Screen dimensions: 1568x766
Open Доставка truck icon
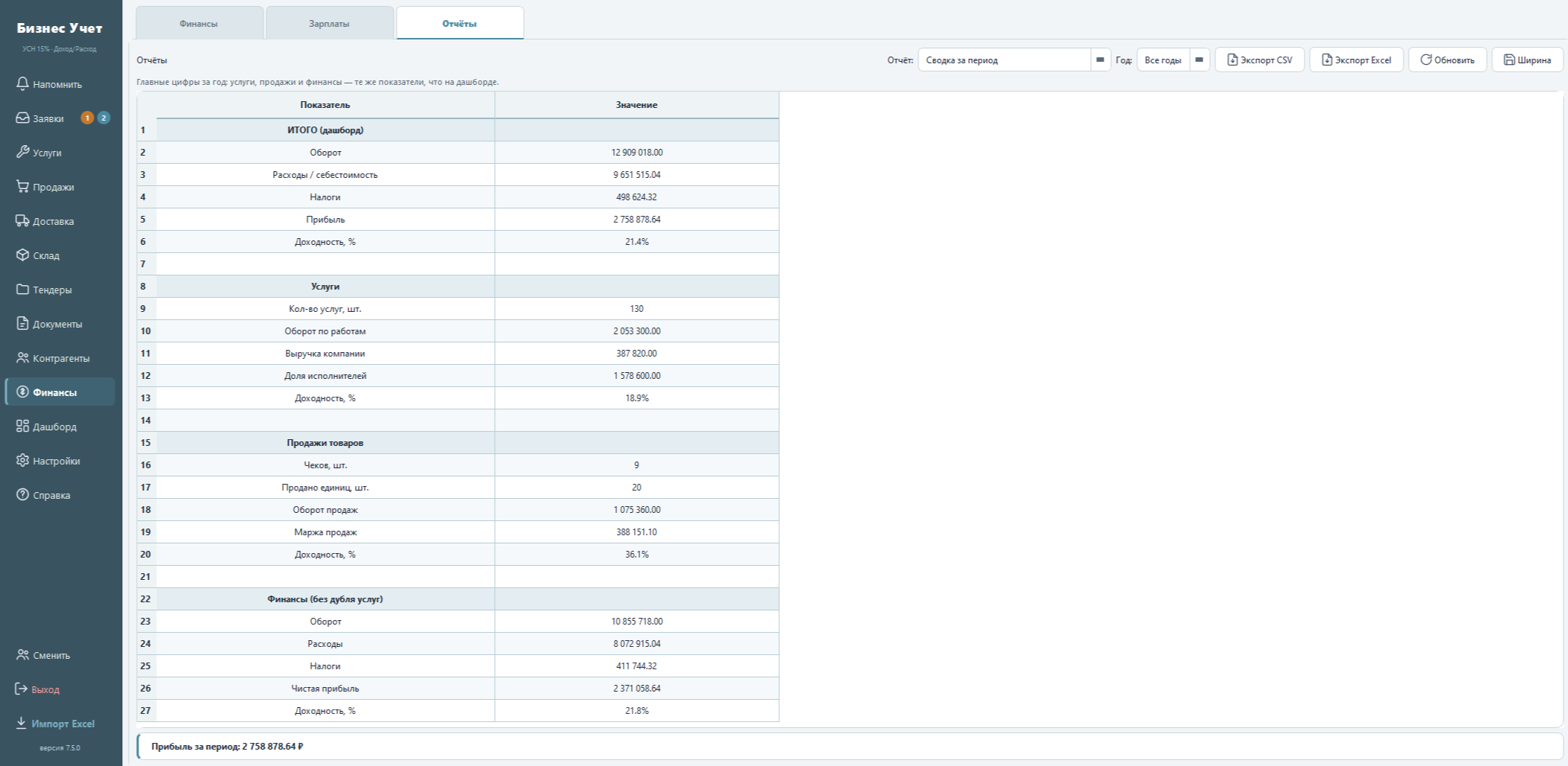[x=22, y=220]
